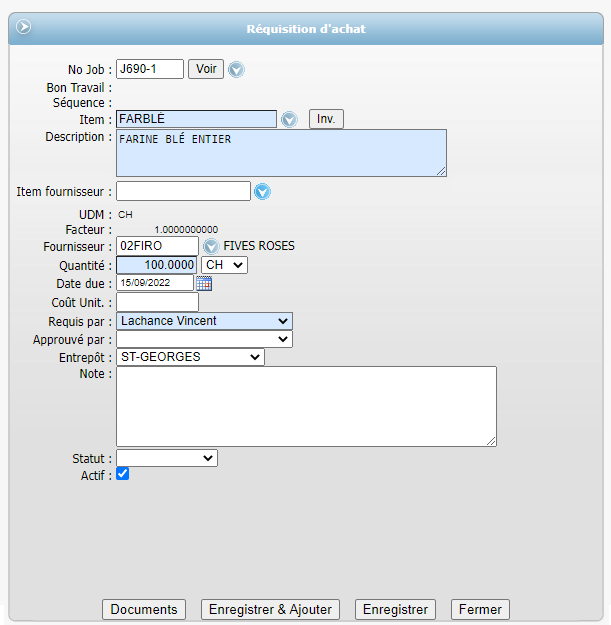Click the FIVES ROSES supplier name text
611x625 pixels.
pos(259,246)
